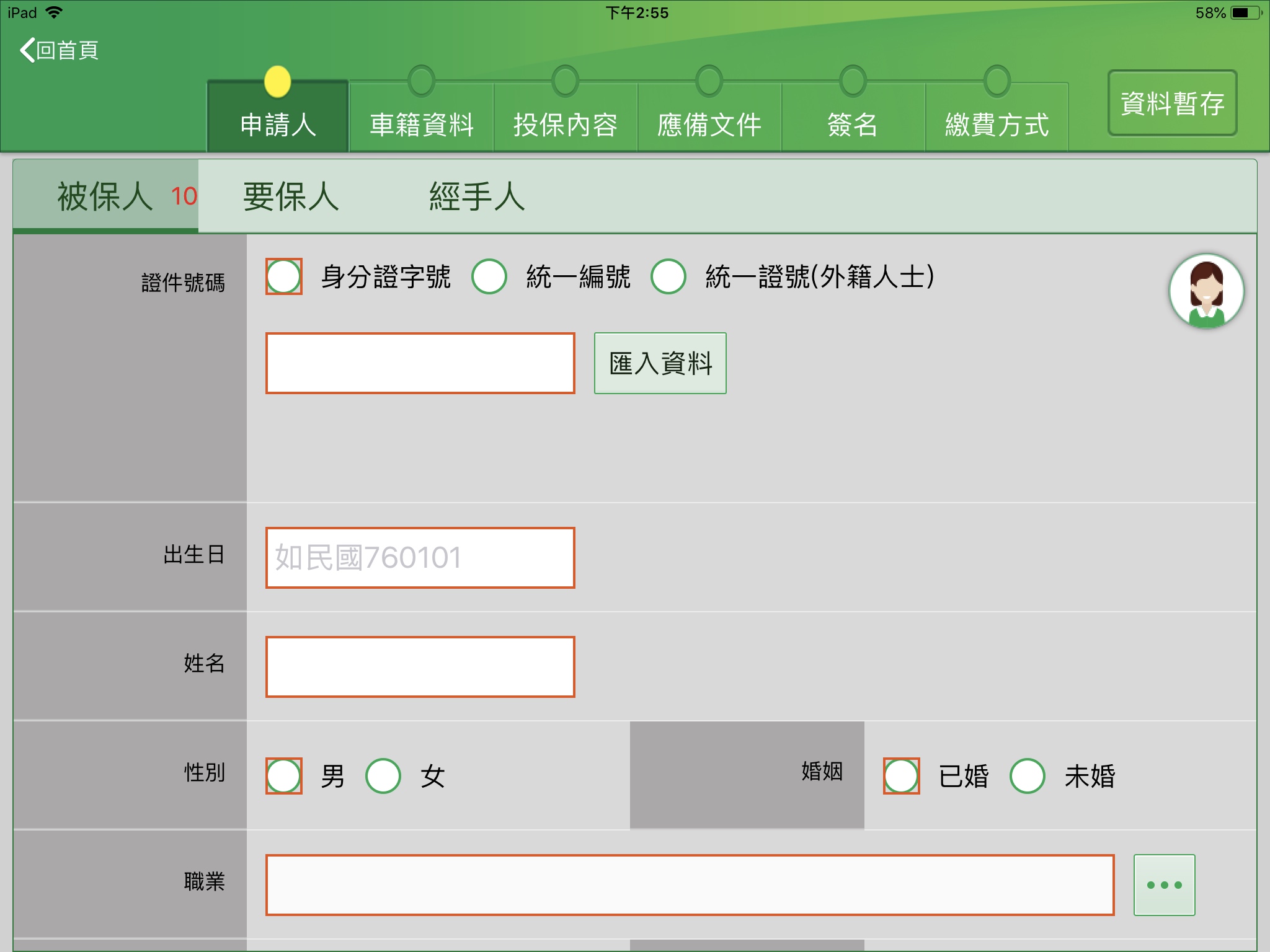
Task: Tap the battery icon in status bar
Action: [1245, 13]
